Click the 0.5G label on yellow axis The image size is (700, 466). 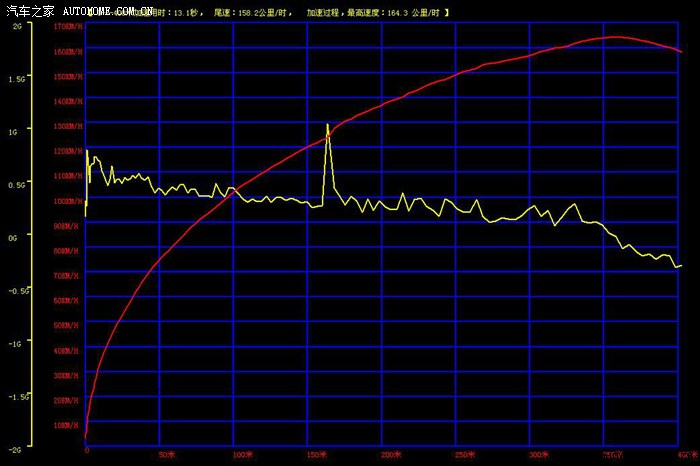coord(16,184)
